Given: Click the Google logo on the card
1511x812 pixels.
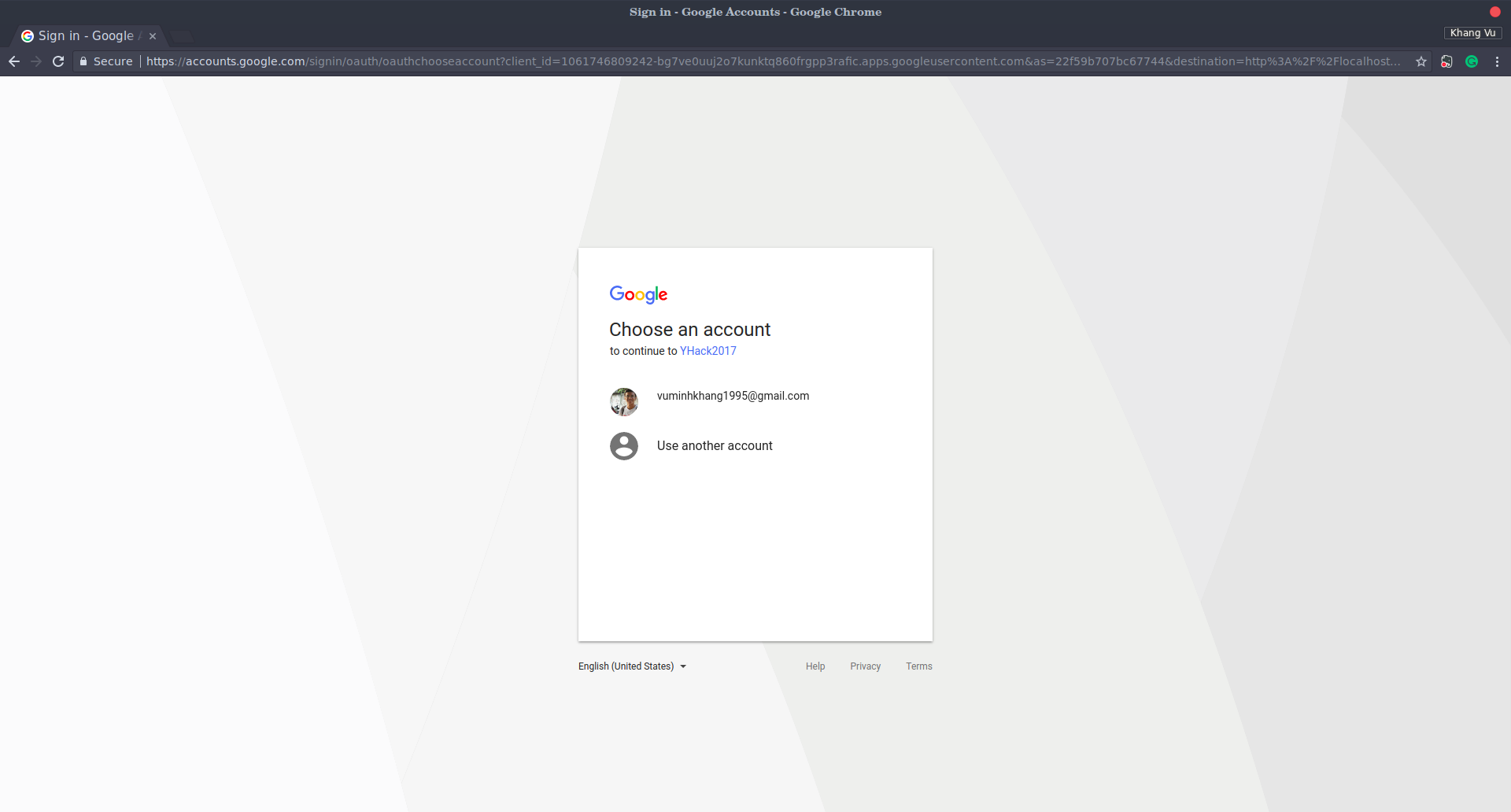Looking at the screenshot, I should click(x=638, y=294).
